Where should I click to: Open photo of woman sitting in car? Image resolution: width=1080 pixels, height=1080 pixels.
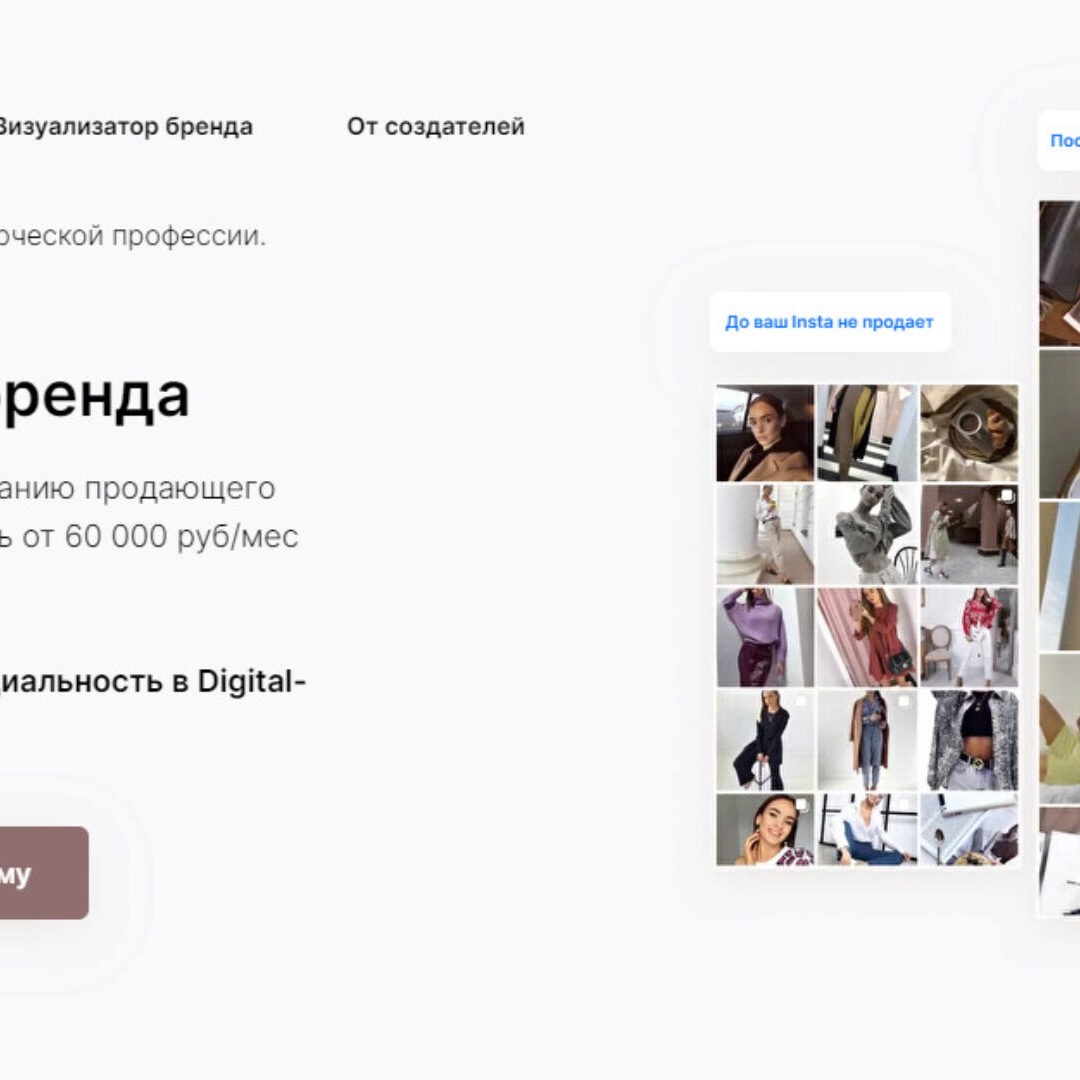[765, 433]
